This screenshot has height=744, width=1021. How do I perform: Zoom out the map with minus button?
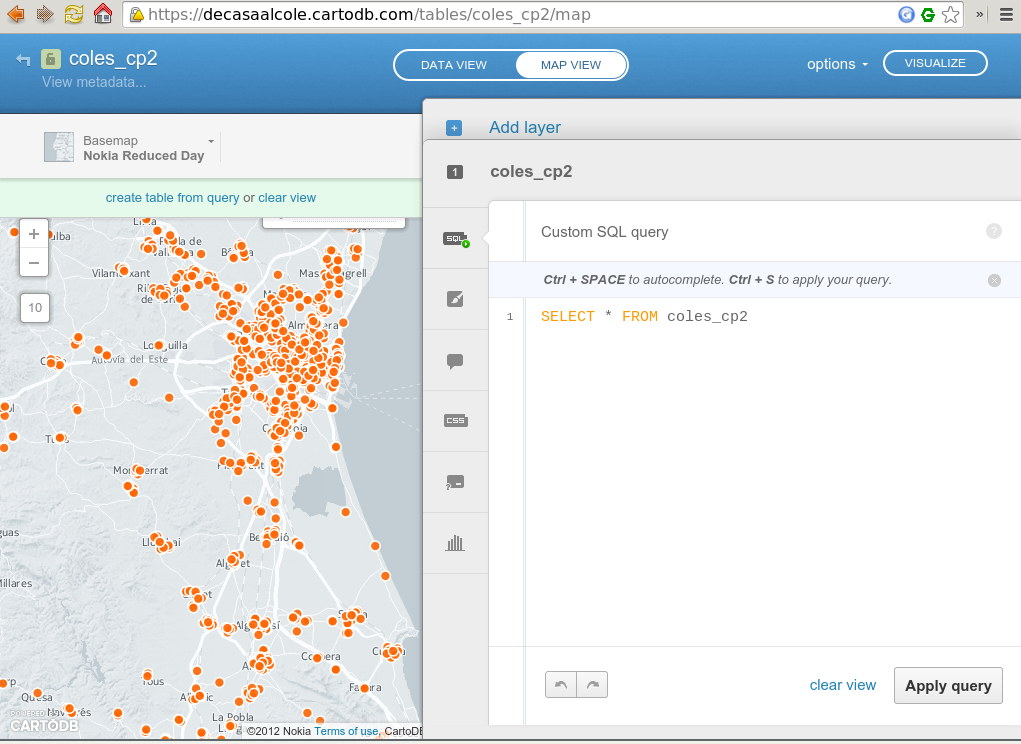(x=34, y=263)
